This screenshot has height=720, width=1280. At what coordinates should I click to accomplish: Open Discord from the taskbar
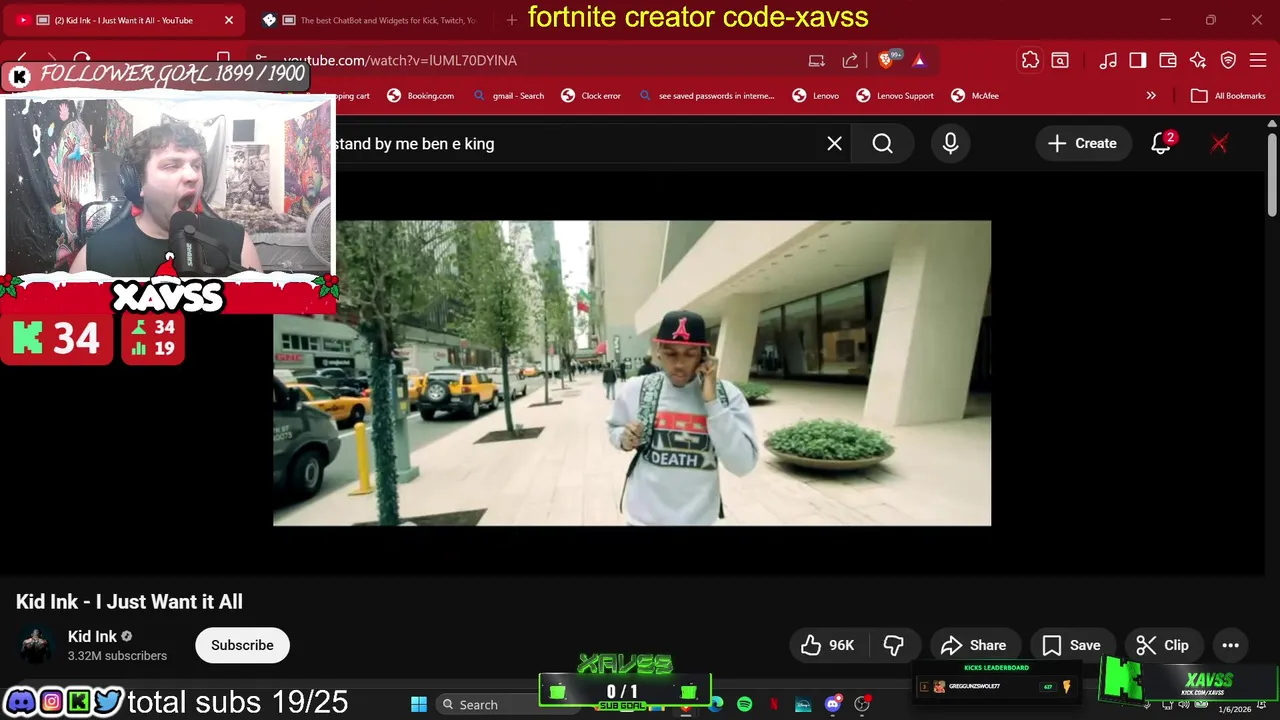[x=833, y=704]
